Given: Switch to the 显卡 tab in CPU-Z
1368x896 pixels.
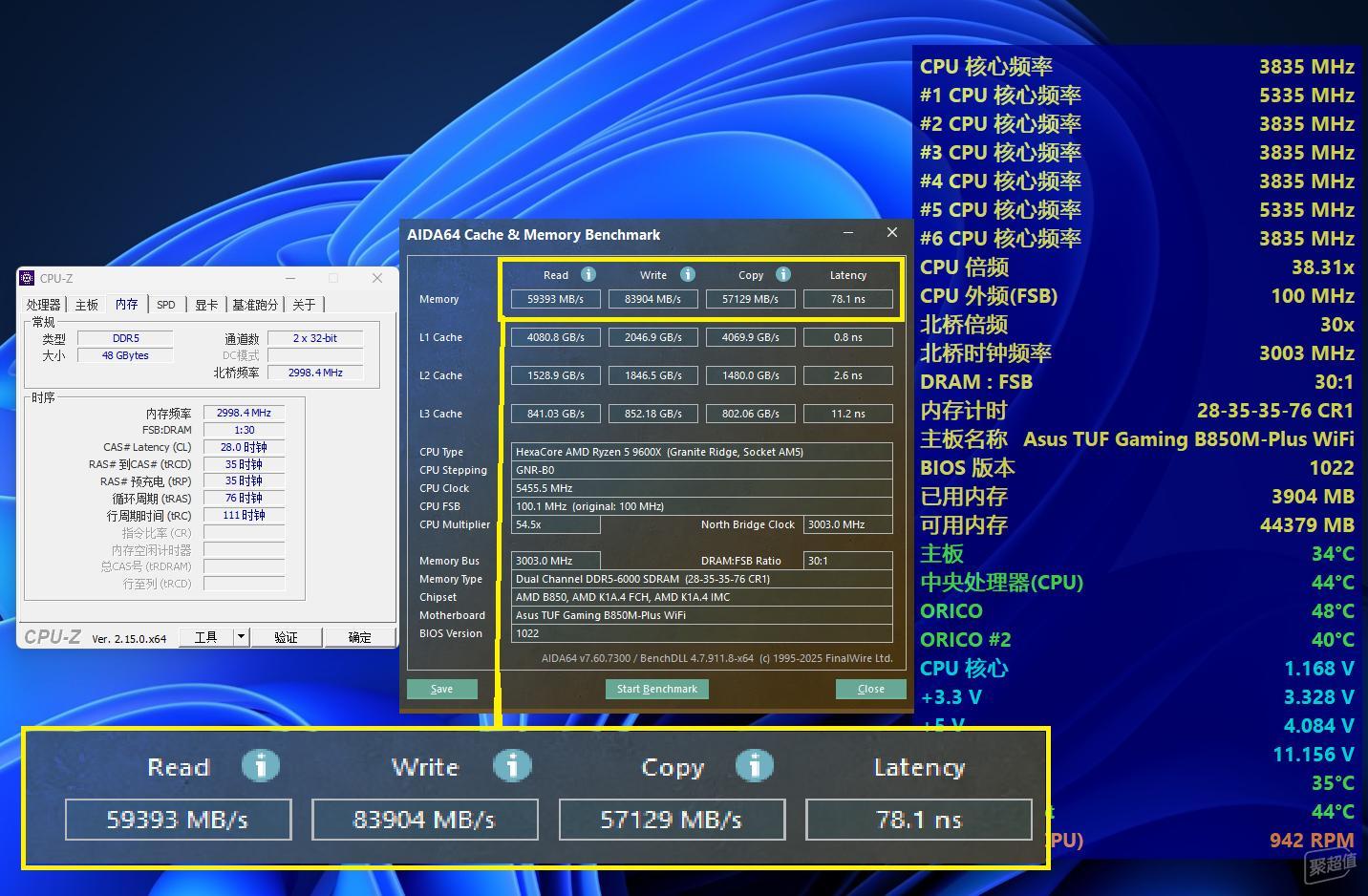Looking at the screenshot, I should point(206,305).
